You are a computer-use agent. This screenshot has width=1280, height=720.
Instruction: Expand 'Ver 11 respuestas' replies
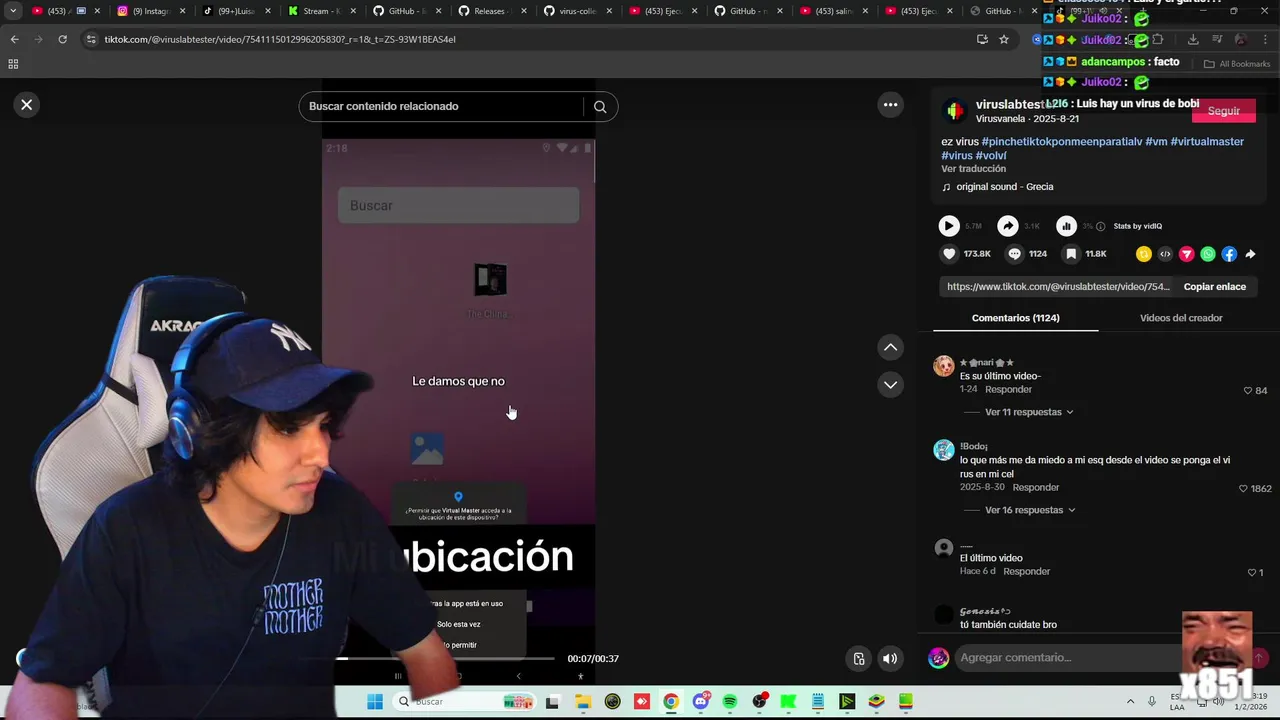1029,412
